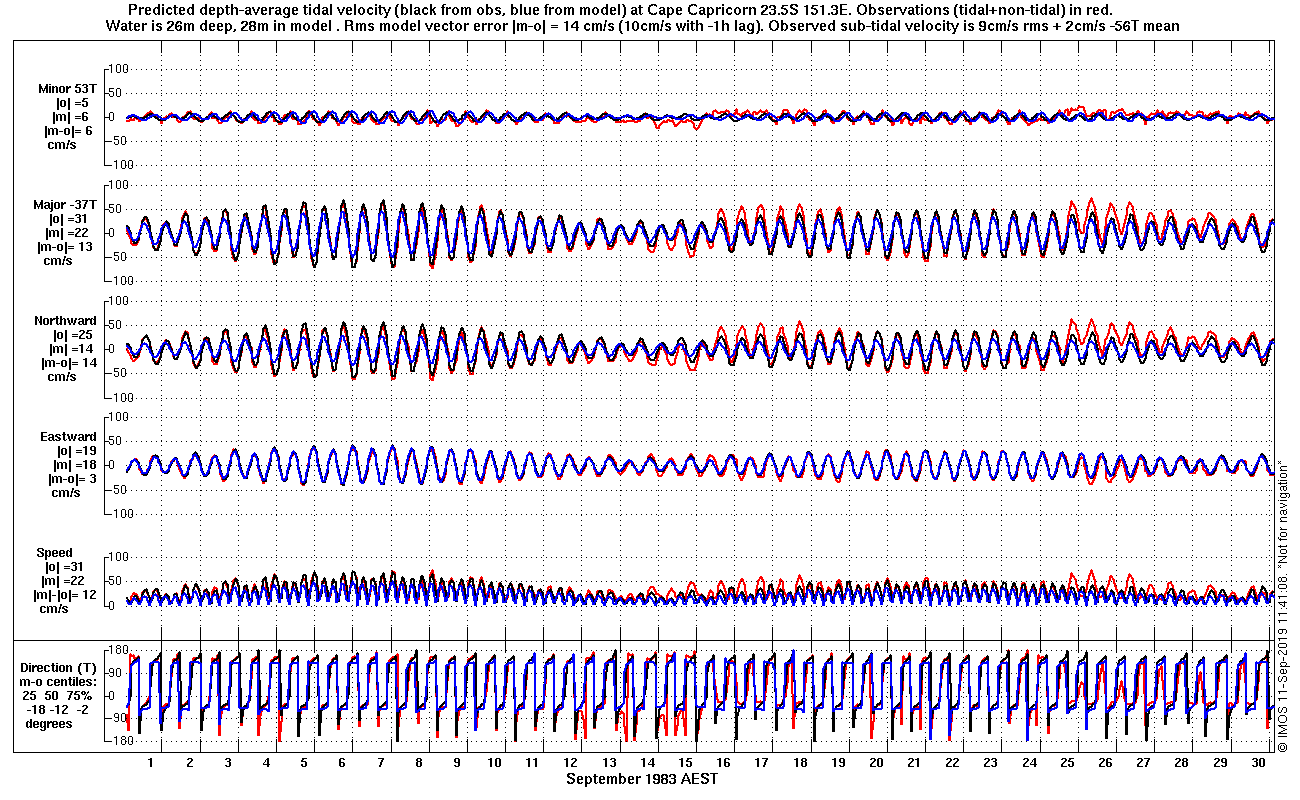Click day '5' on the date axis
The width and height of the screenshot is (1300, 800).
click(x=304, y=763)
